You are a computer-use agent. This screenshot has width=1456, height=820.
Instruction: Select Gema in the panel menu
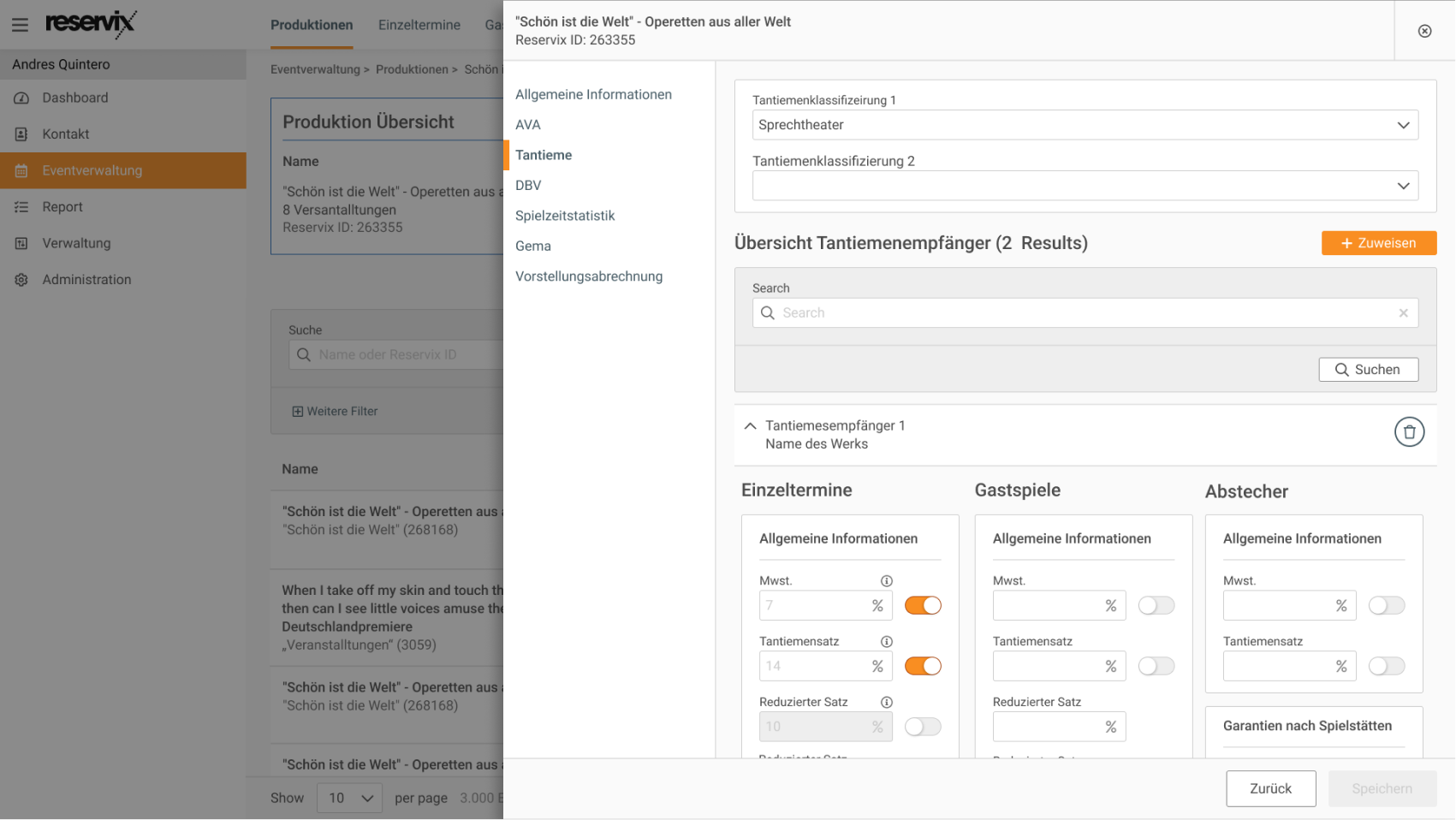[x=533, y=247]
